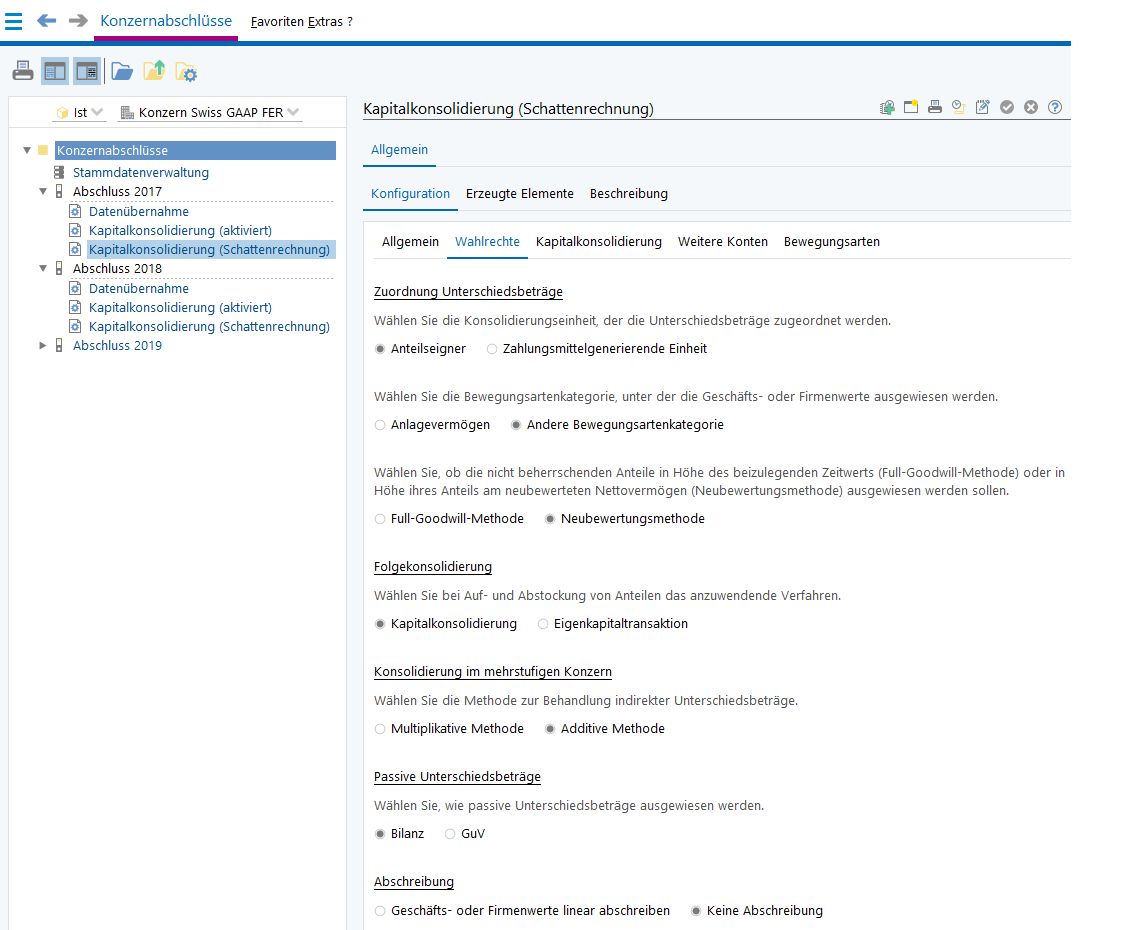
Task: Switch to Erzeugte Elemente tab
Action: point(520,194)
